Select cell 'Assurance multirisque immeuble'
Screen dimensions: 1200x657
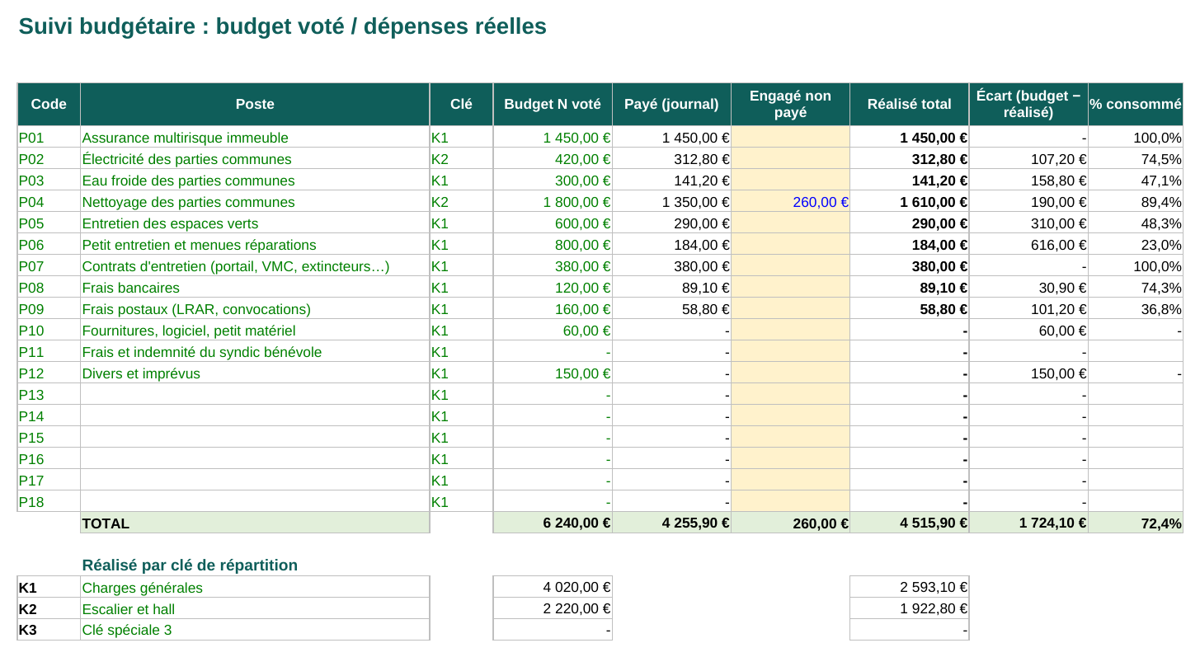click(255, 138)
